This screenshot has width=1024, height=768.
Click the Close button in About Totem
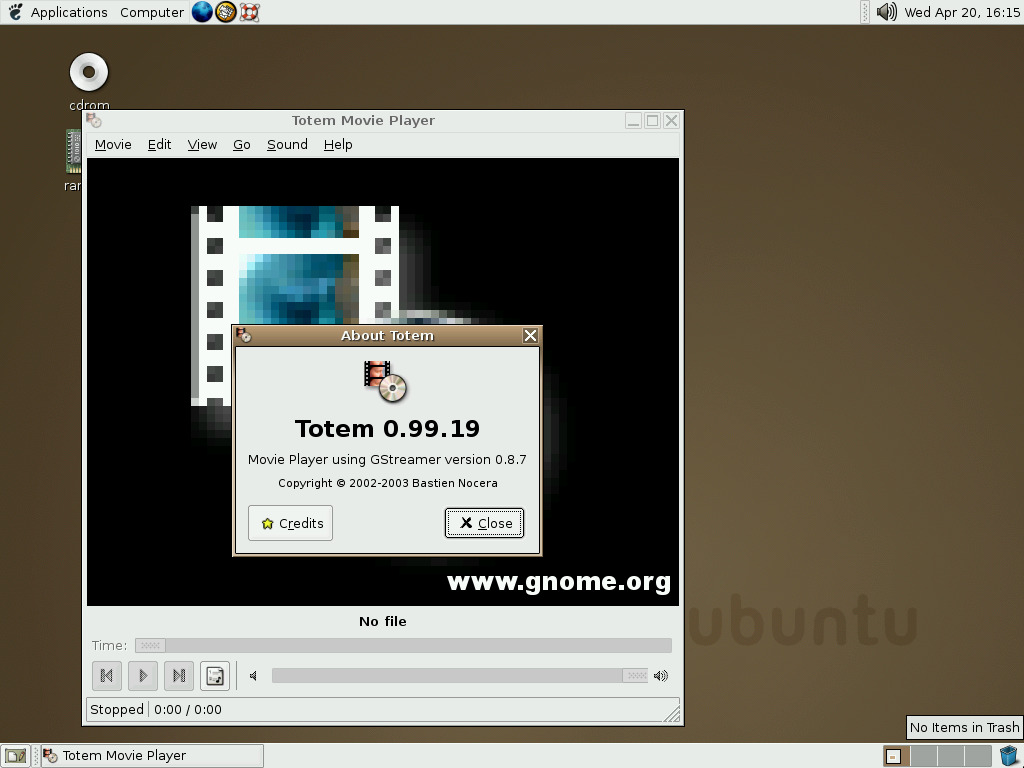(x=484, y=522)
